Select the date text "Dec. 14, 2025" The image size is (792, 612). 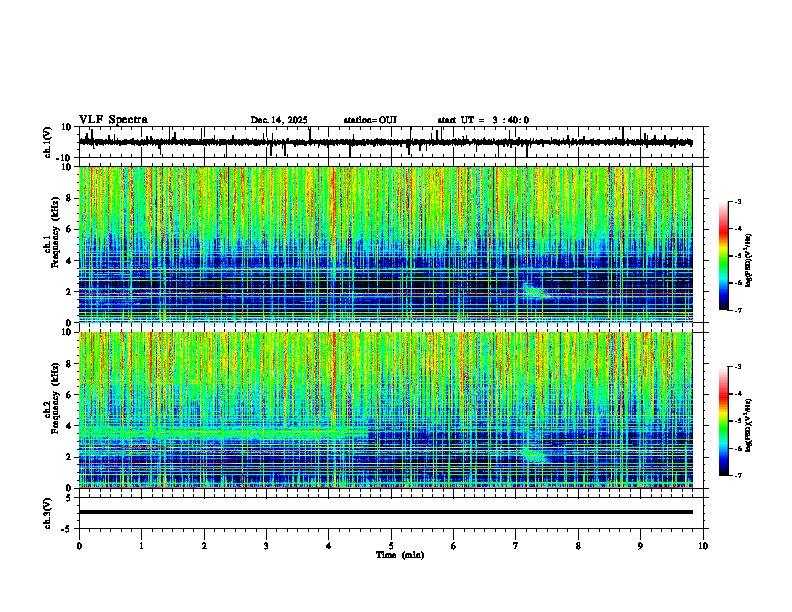coord(279,120)
